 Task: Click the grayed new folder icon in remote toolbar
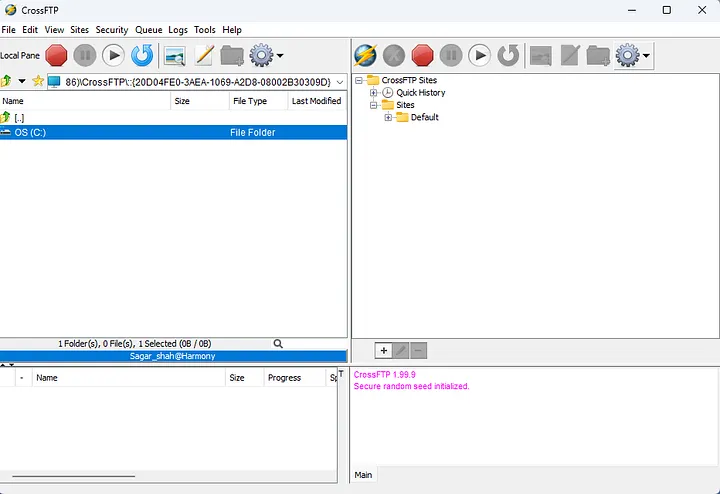598,56
